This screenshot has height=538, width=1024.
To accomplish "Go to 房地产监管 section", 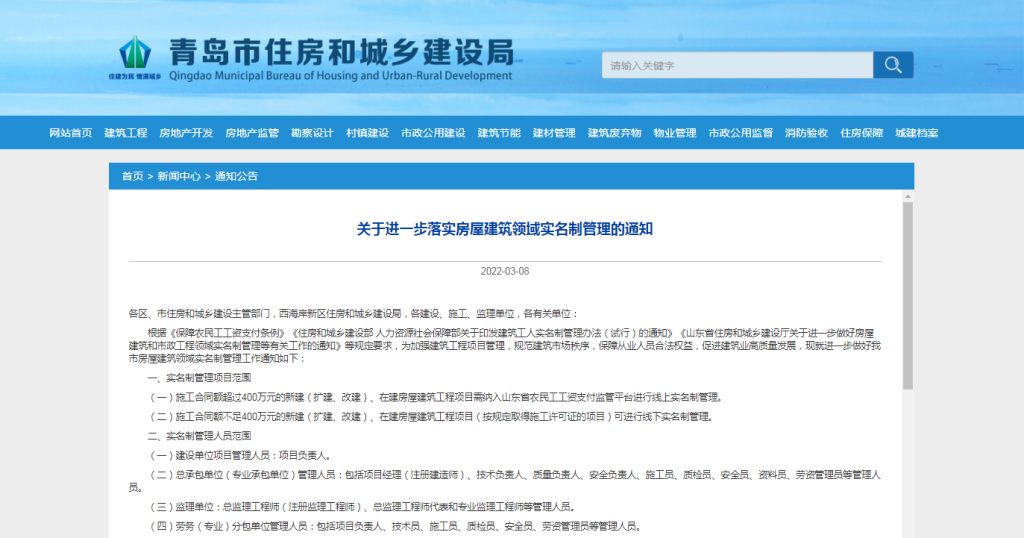I will [252, 133].
